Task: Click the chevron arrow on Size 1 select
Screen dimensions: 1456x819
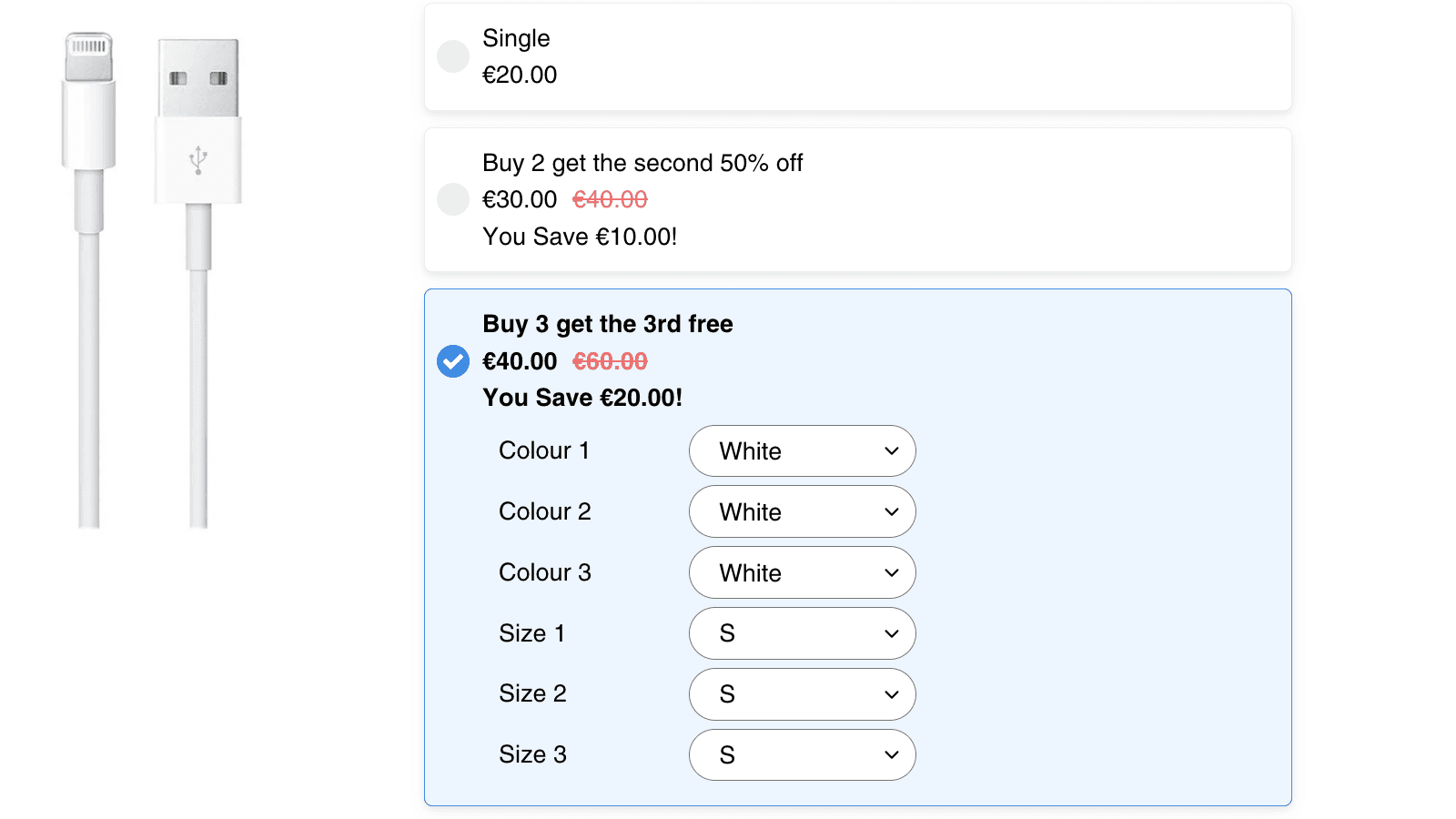Action: [892, 633]
